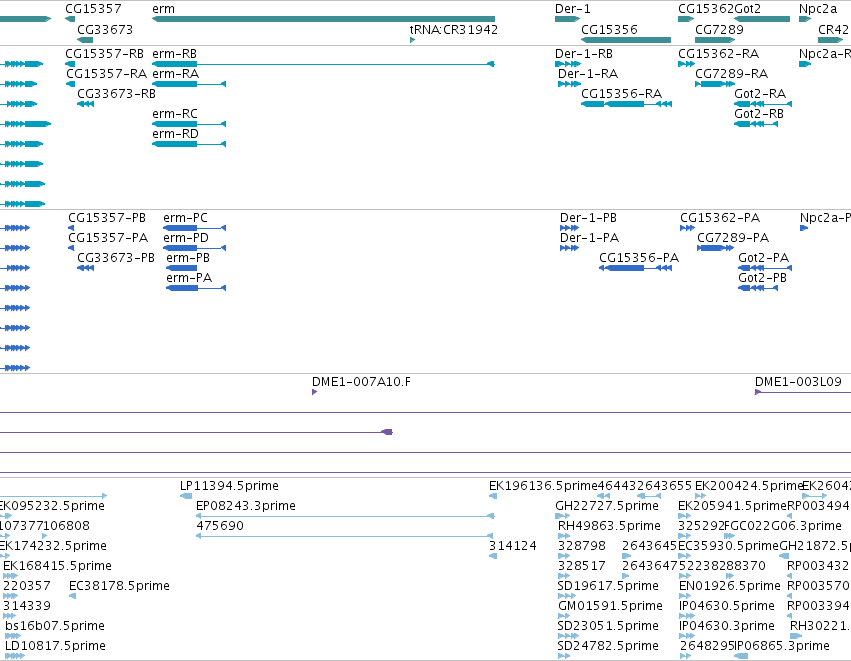This screenshot has width=851, height=661.
Task: Select EST IP04630.3prime
Action: (727, 626)
